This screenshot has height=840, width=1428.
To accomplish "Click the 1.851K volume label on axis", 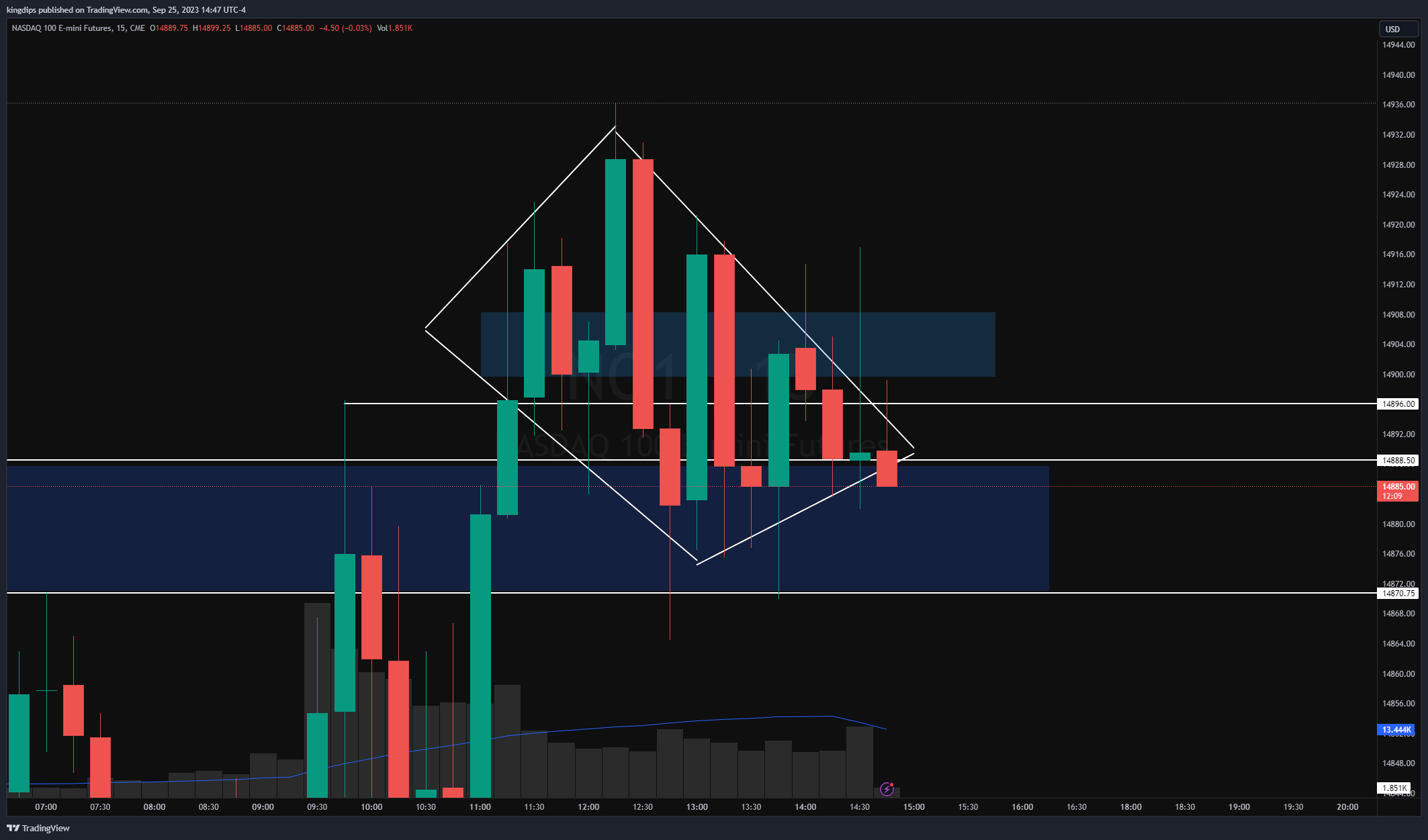I will point(1395,788).
